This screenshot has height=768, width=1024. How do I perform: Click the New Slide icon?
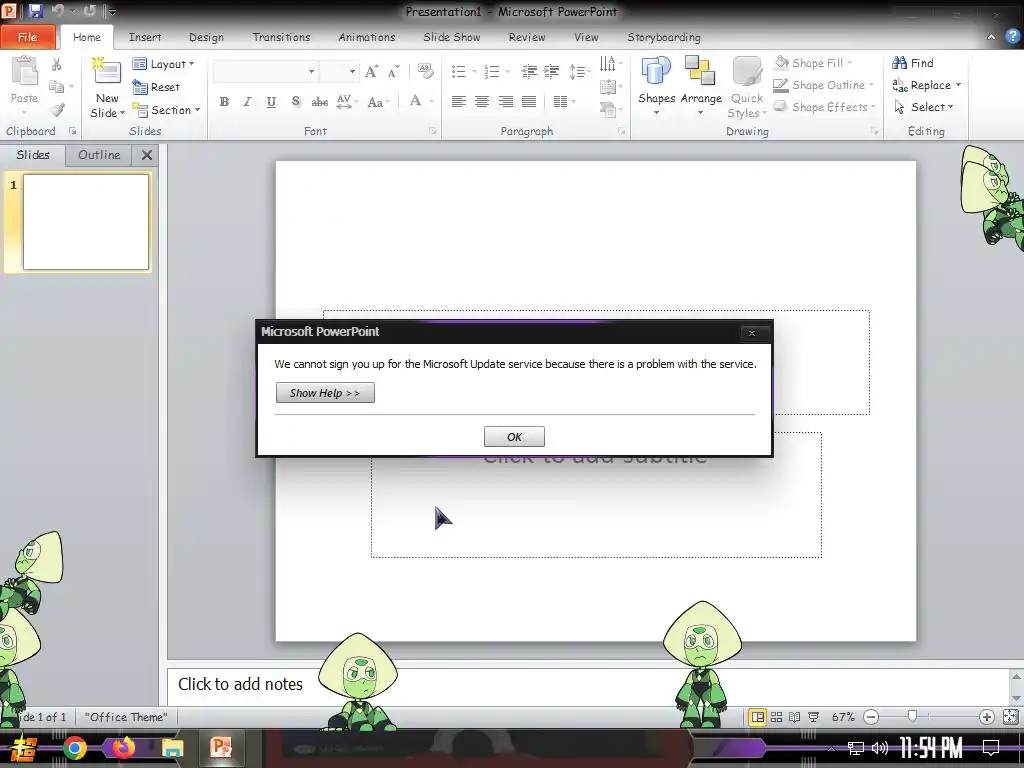click(106, 71)
